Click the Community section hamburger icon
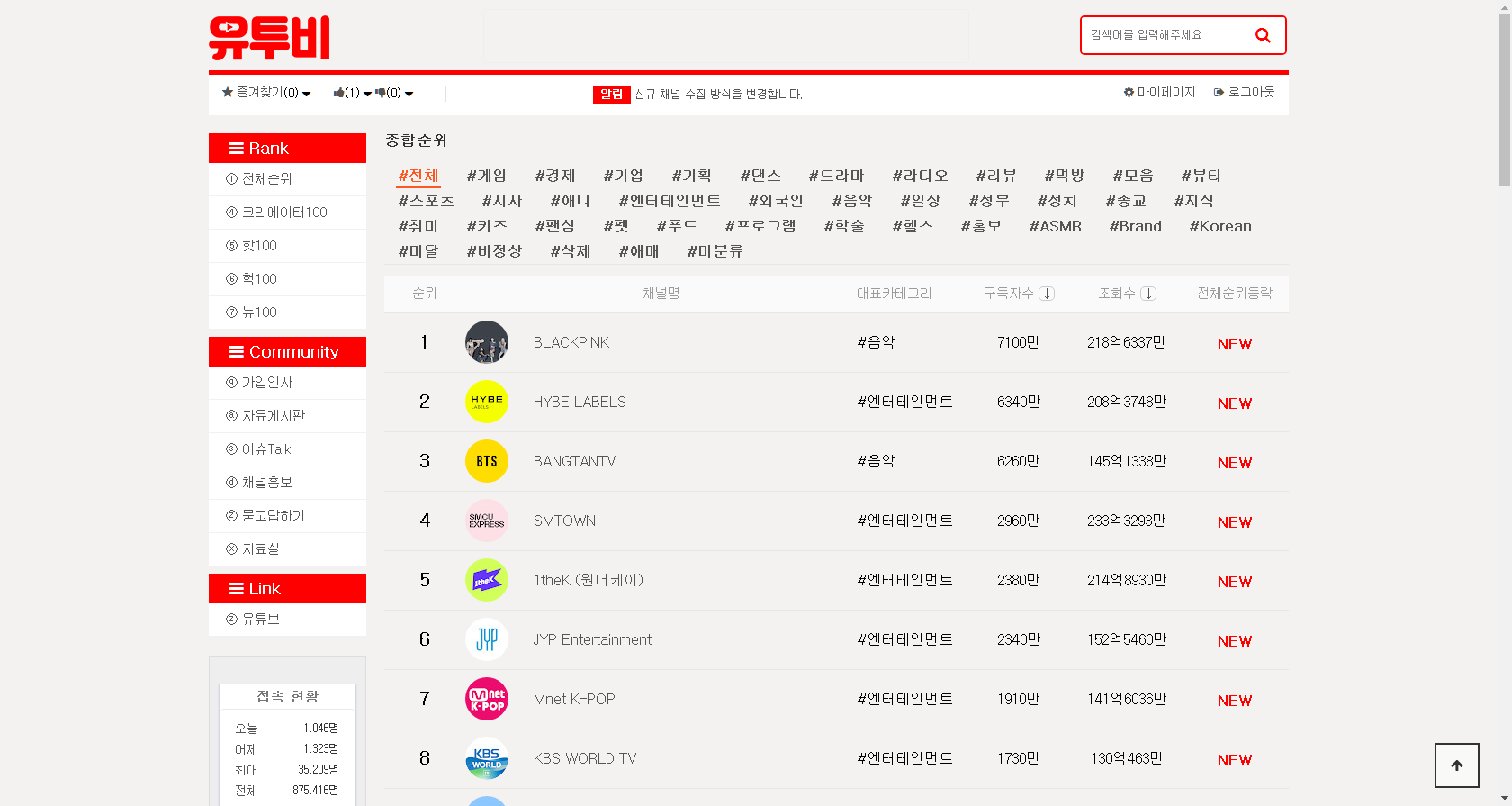Screen dimensions: 1512x806 237,352
